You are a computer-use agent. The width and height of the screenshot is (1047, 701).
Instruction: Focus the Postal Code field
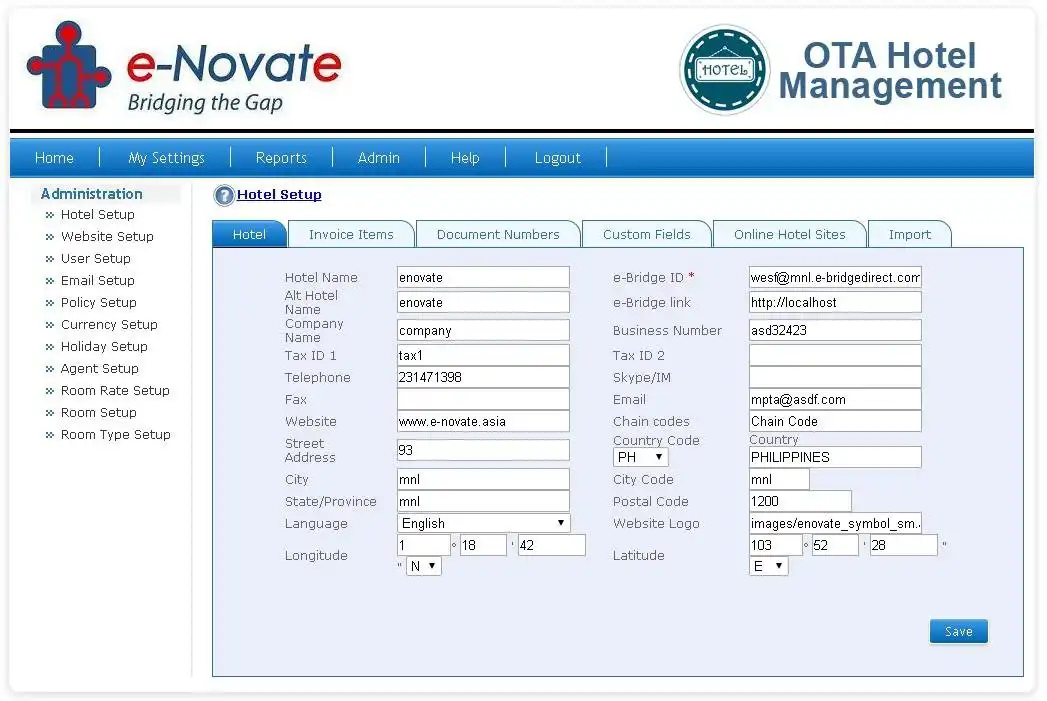click(801, 501)
